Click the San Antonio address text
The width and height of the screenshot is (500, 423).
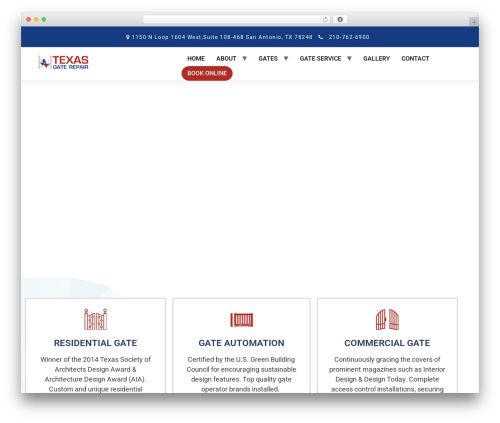point(222,37)
